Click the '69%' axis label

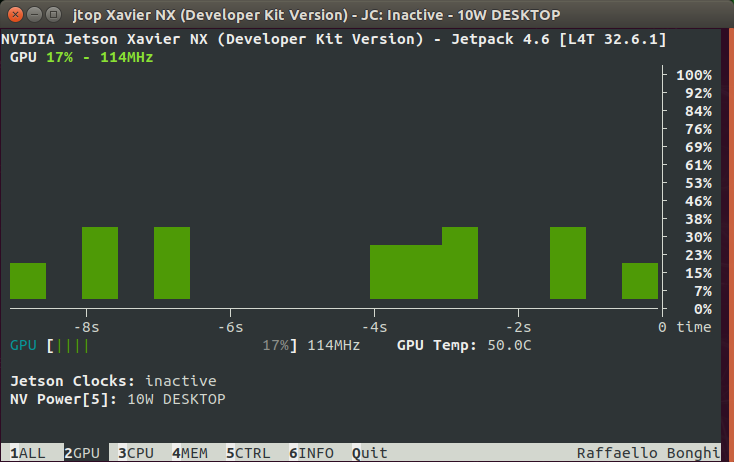(698, 147)
